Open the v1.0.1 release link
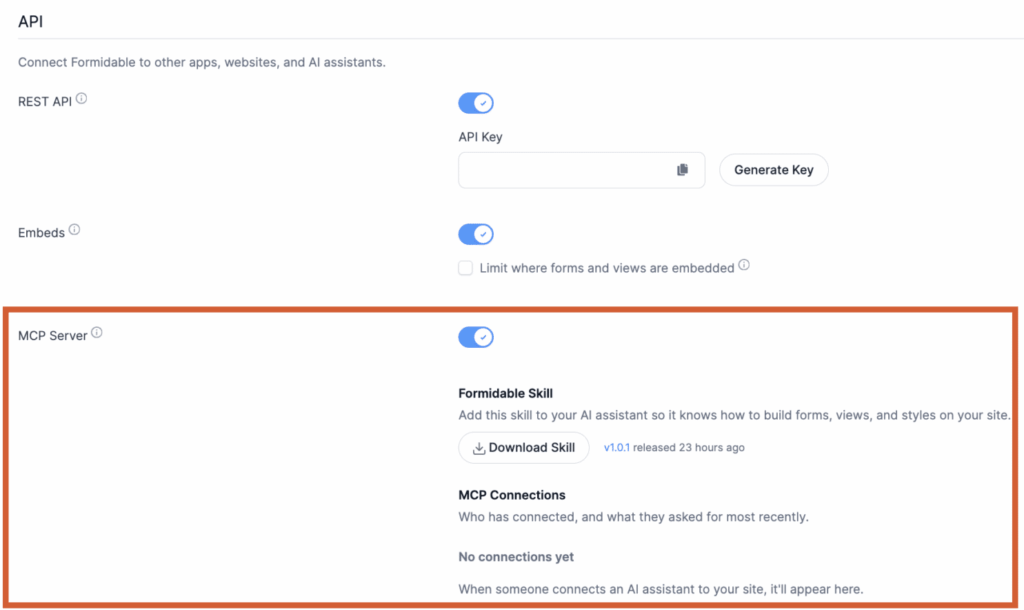 coord(616,447)
